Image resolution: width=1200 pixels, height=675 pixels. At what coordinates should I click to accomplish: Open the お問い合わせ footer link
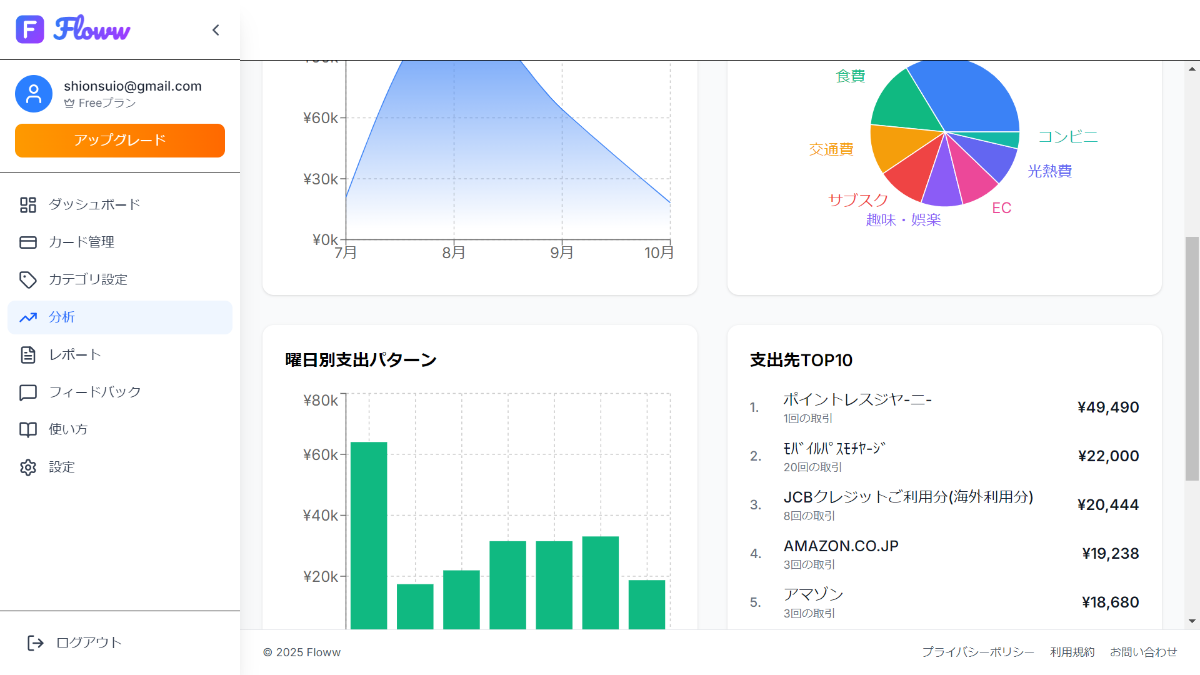[x=1143, y=652]
